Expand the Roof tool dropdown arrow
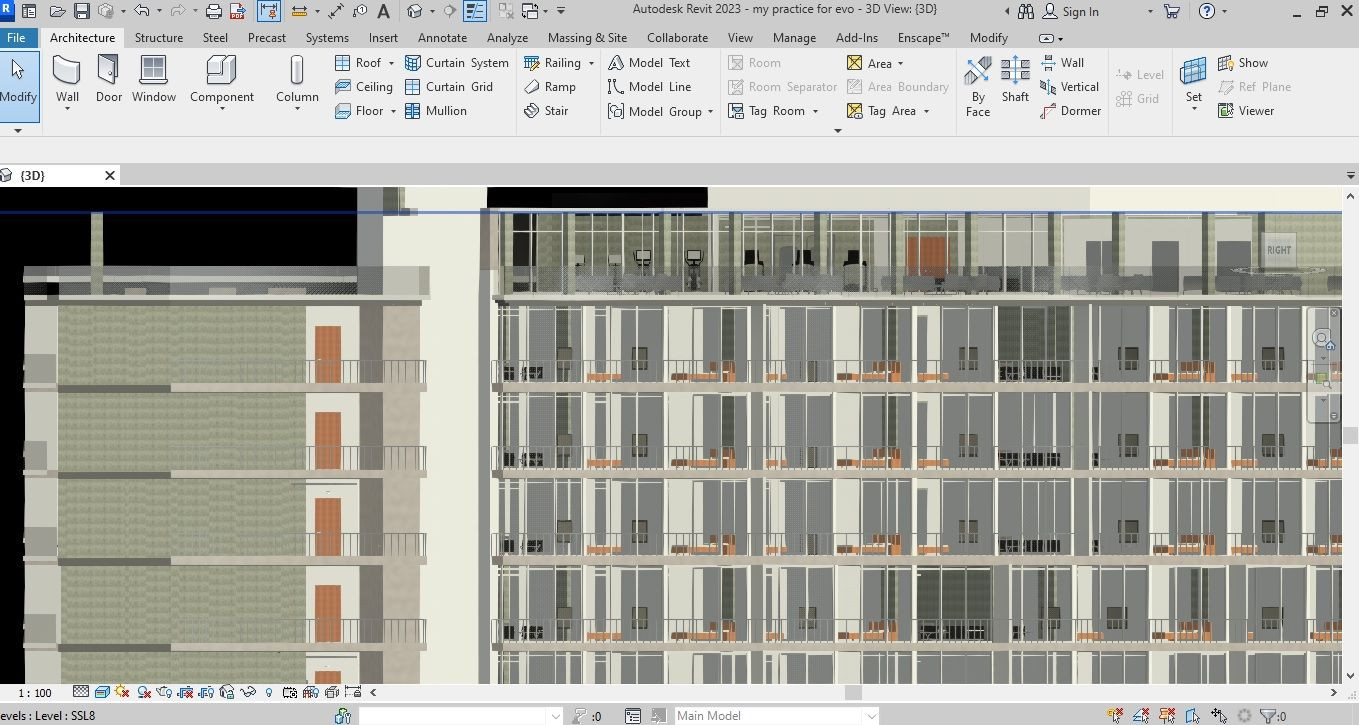 click(x=391, y=63)
